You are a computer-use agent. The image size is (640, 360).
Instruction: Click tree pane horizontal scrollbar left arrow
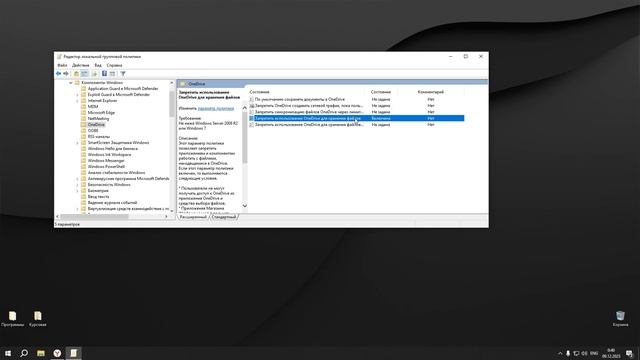point(58,216)
